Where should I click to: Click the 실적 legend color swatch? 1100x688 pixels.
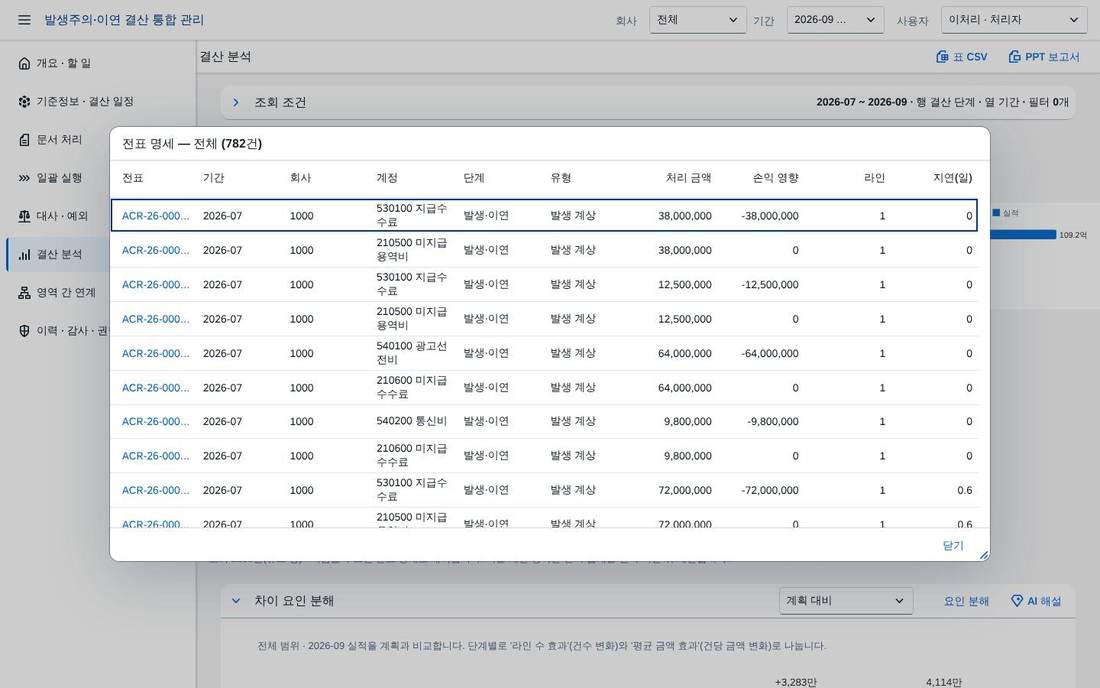coord(996,213)
